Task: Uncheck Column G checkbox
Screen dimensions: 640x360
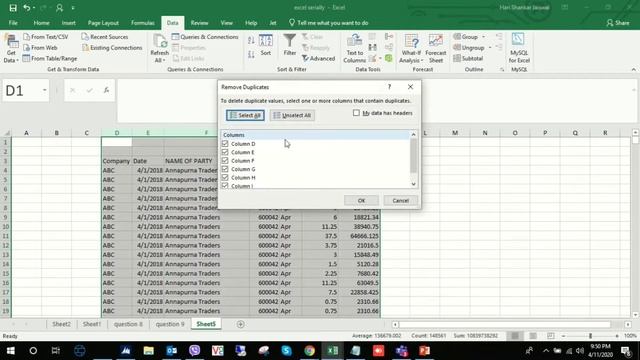Action: click(x=225, y=169)
